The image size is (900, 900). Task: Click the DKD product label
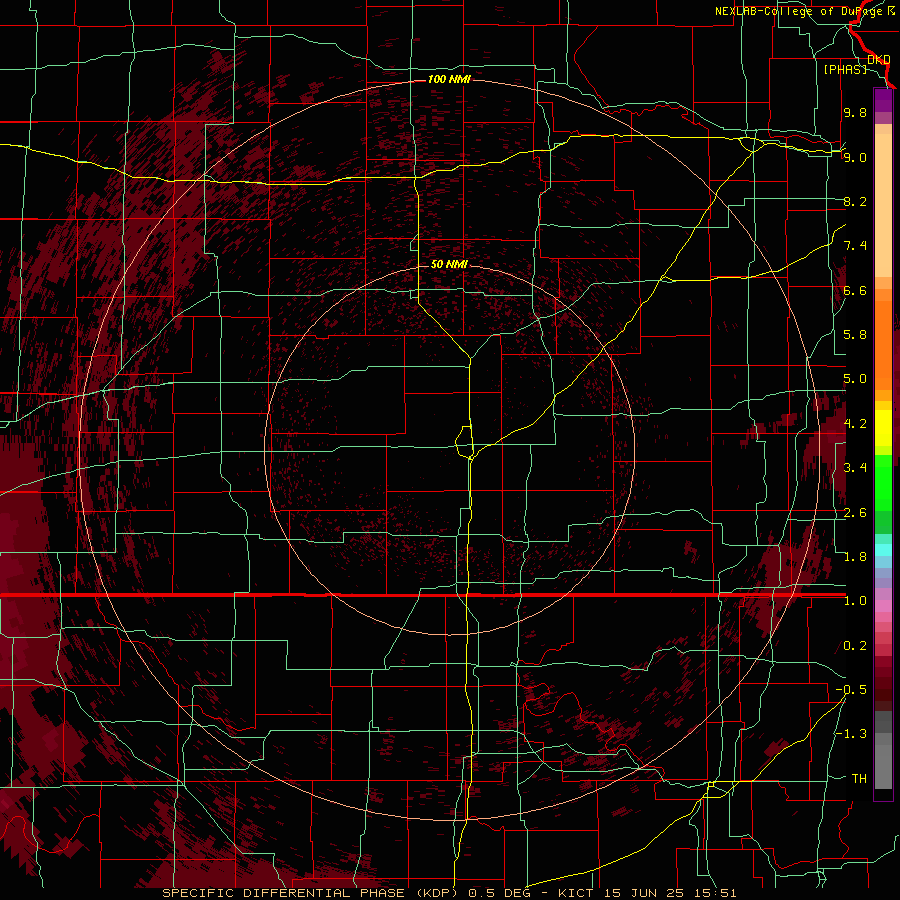[878, 59]
